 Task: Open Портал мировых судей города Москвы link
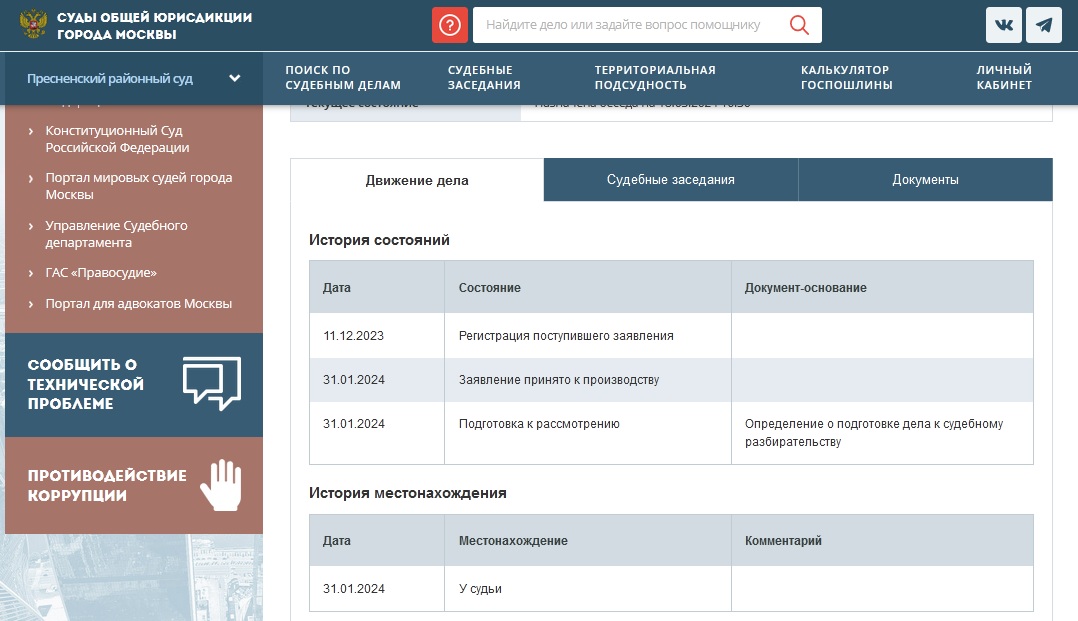pyautogui.click(x=138, y=186)
